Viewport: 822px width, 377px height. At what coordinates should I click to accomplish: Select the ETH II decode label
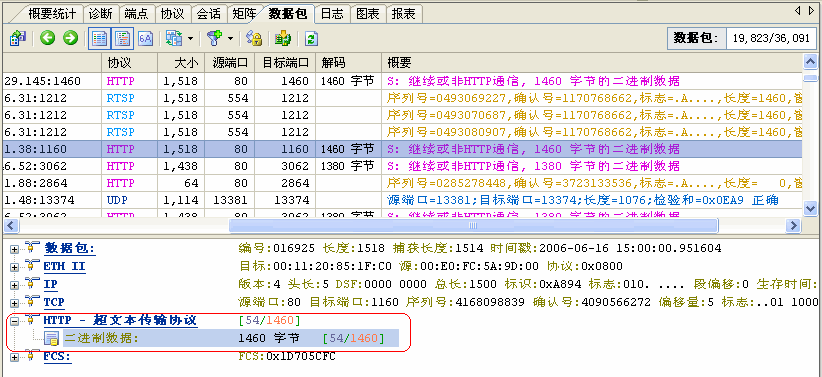point(64,266)
